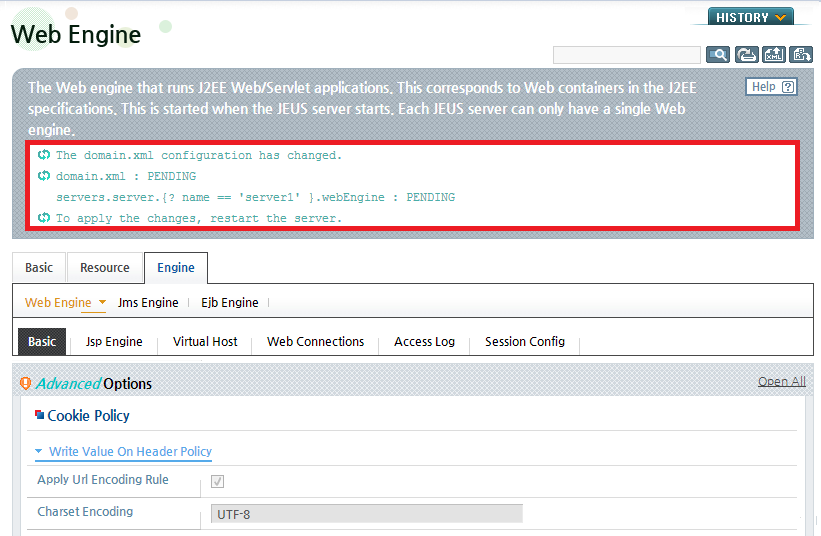The width and height of the screenshot is (821, 536).
Task: Click the 'Apply Url Encoding Rule' label
Action: pyautogui.click(x=103, y=479)
